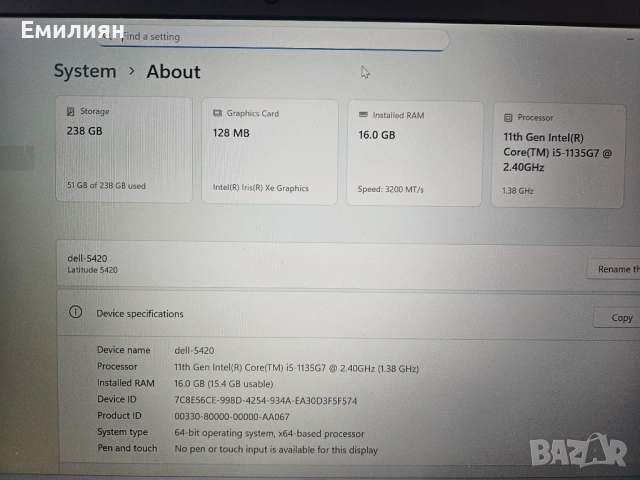Click the dell-5420 PC name header
640x480 pixels.
87,258
